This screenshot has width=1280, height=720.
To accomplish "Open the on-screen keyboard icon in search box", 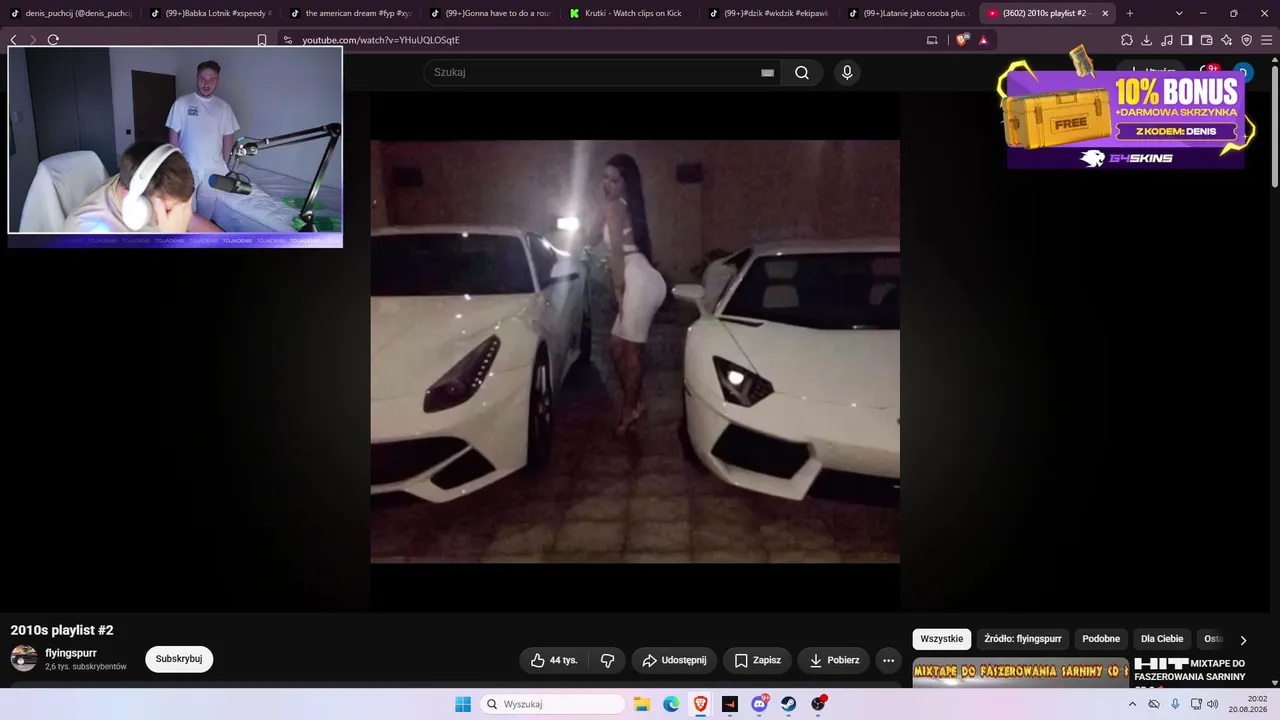I will (x=767, y=72).
